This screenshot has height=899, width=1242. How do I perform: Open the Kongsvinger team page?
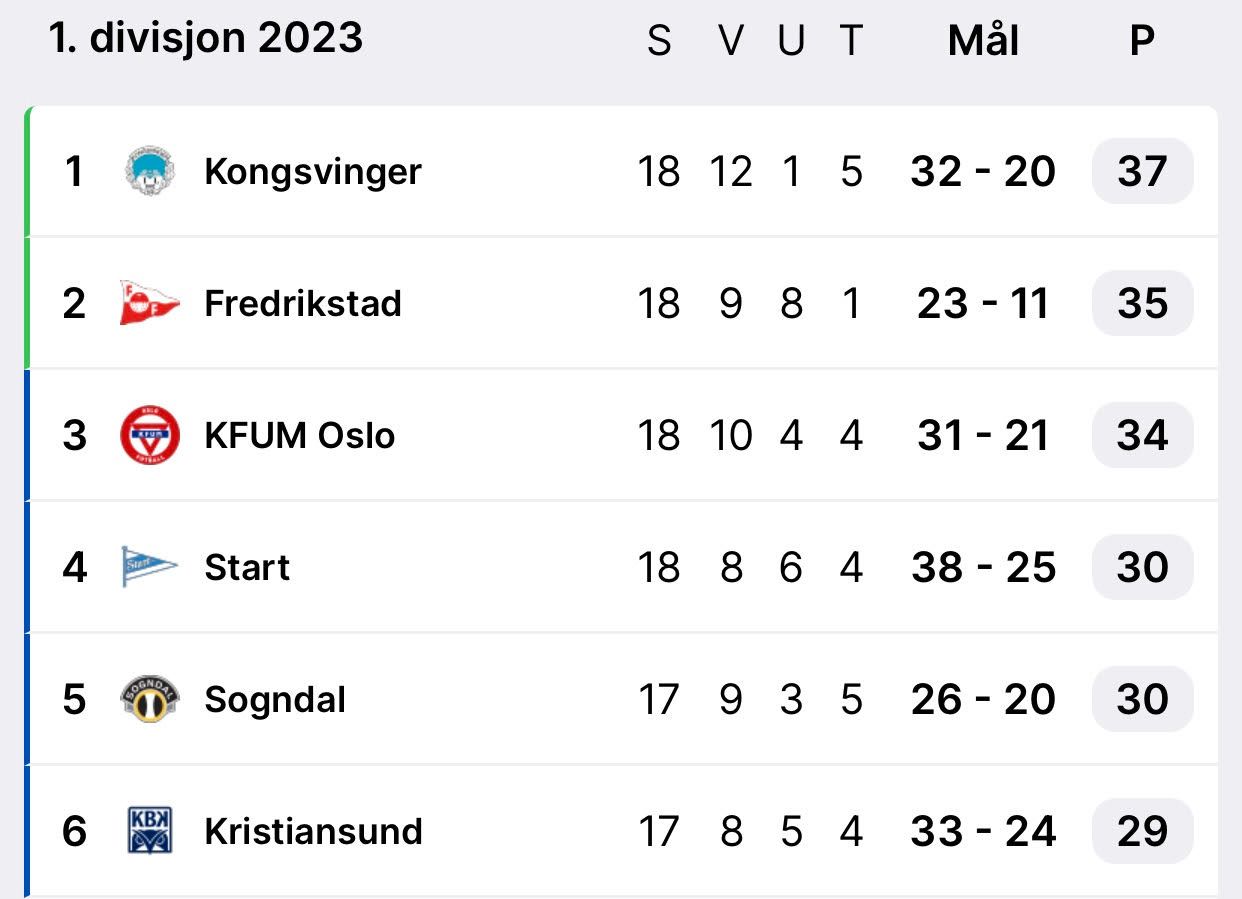point(313,171)
